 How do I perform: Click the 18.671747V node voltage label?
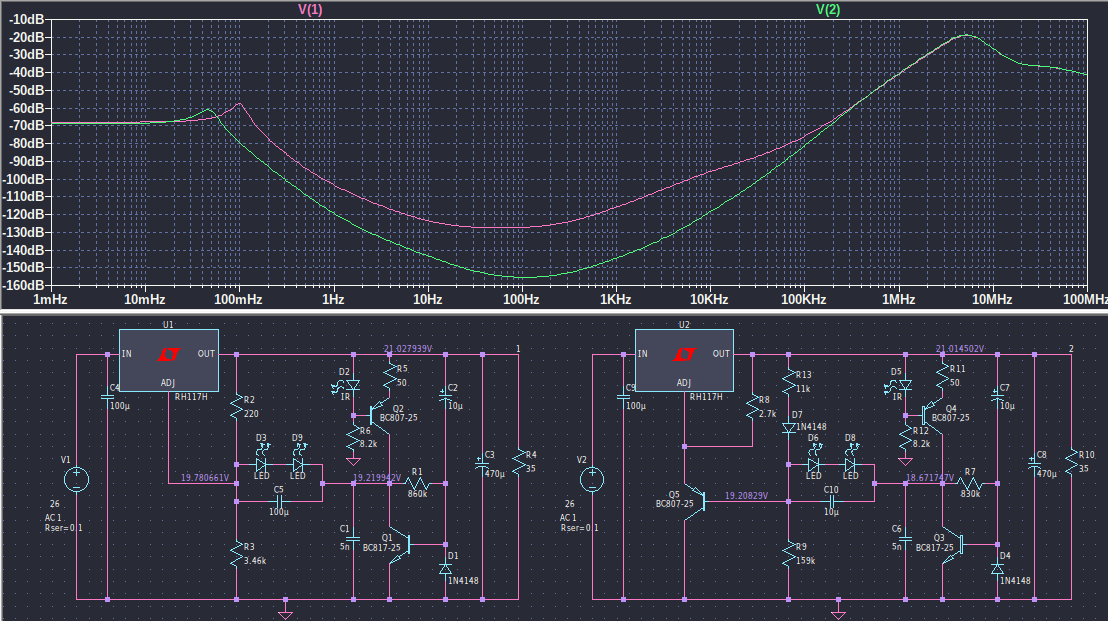930,478
